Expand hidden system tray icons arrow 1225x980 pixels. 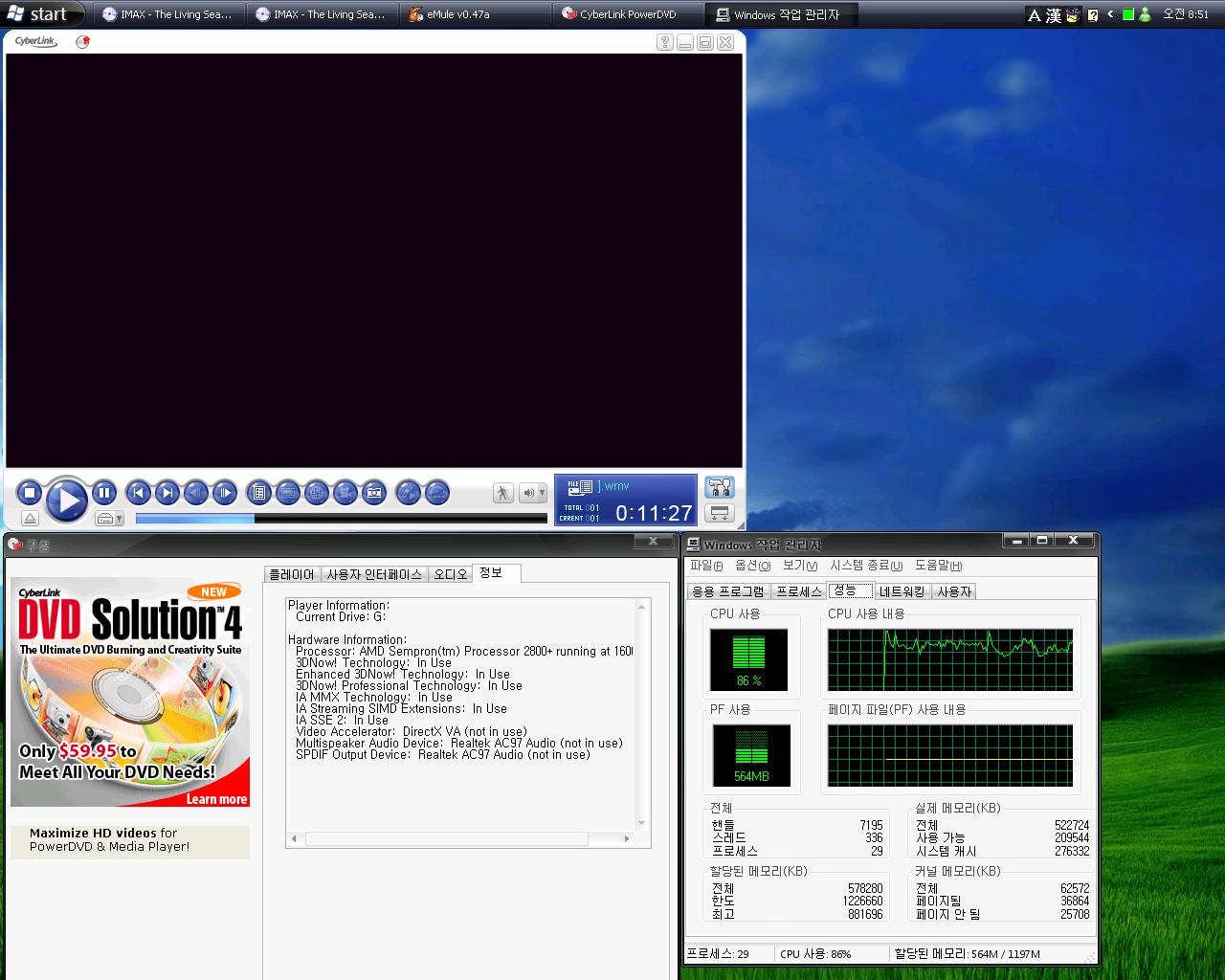[x=1110, y=14]
